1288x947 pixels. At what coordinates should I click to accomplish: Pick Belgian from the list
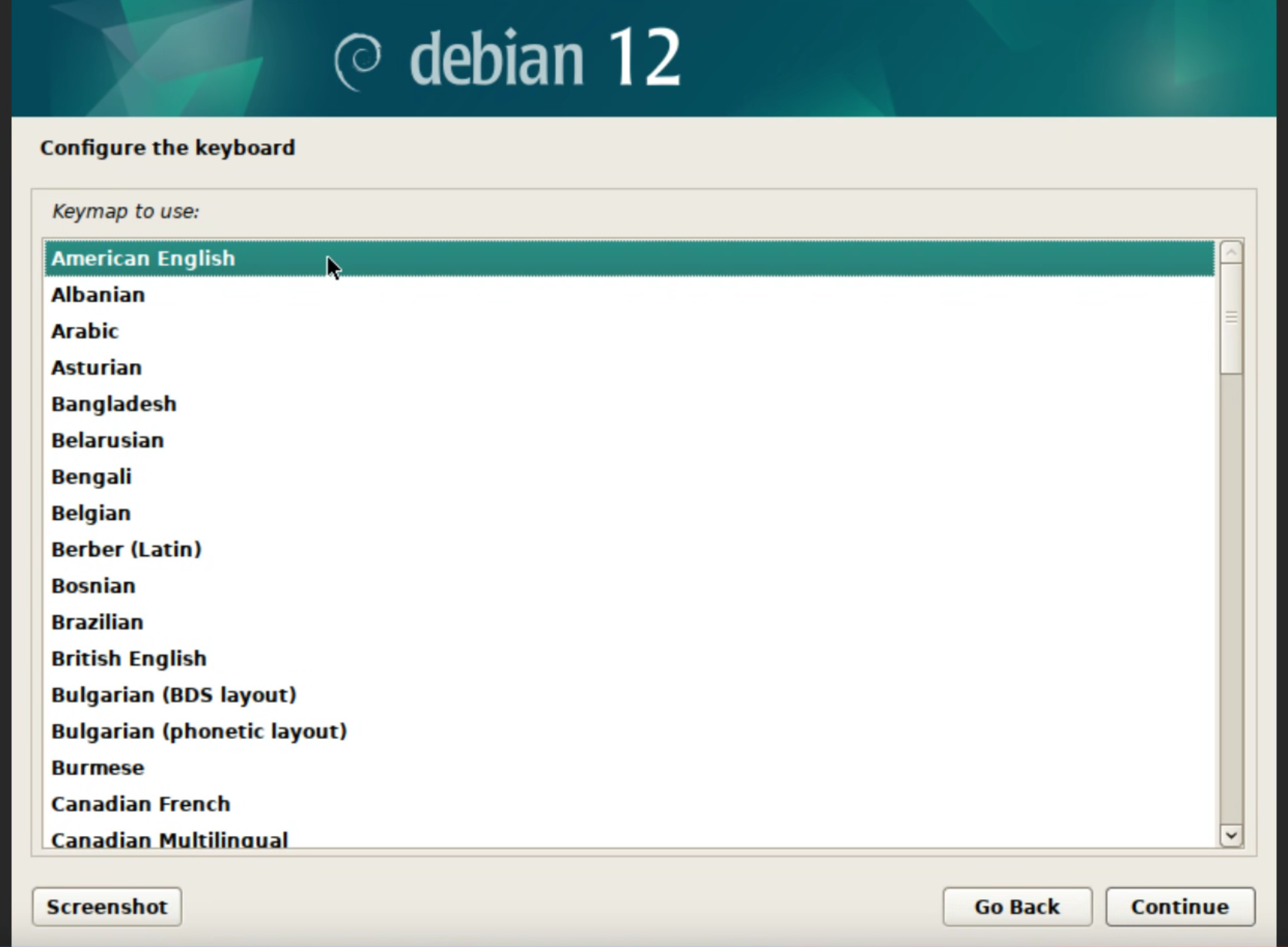tap(629, 513)
